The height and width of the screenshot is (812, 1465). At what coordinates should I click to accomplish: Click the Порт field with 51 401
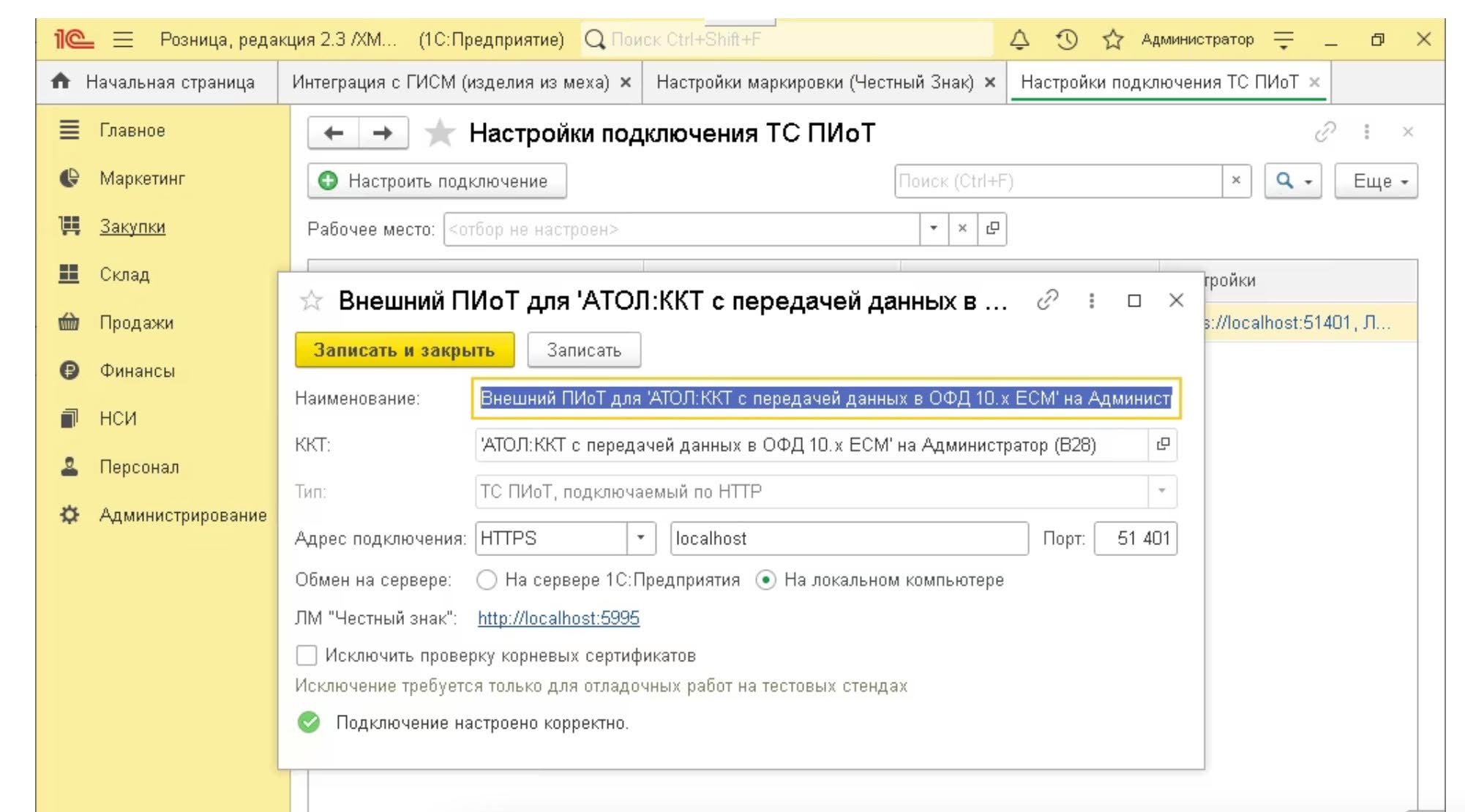tap(1136, 538)
